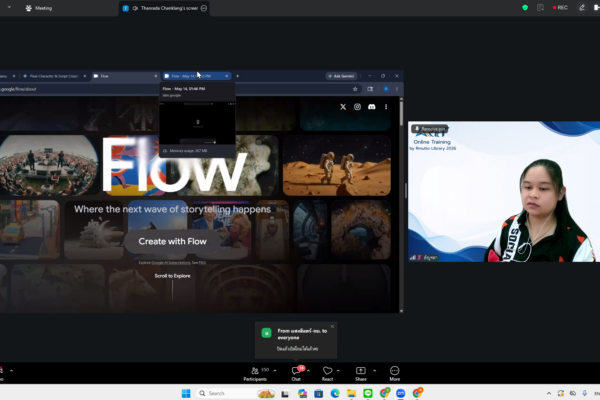Click the astronauts on Mars thumbnail
The width and height of the screenshot is (600, 400).
pos(337,165)
